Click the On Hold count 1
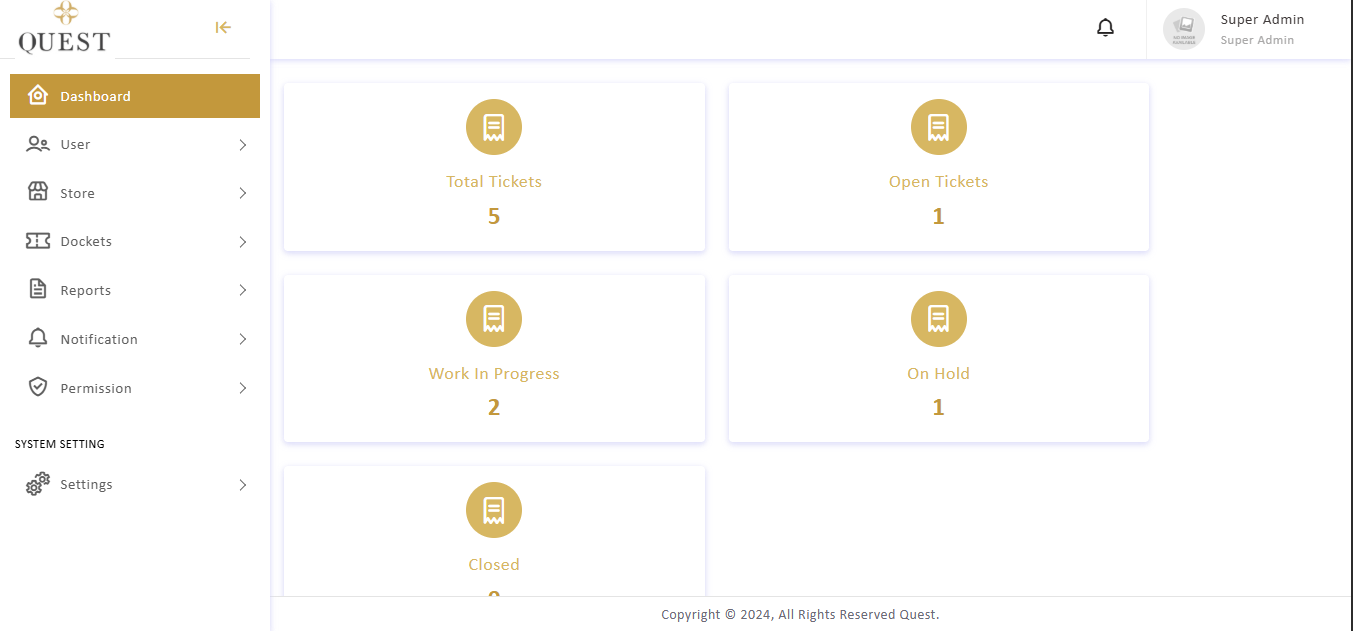 938,408
